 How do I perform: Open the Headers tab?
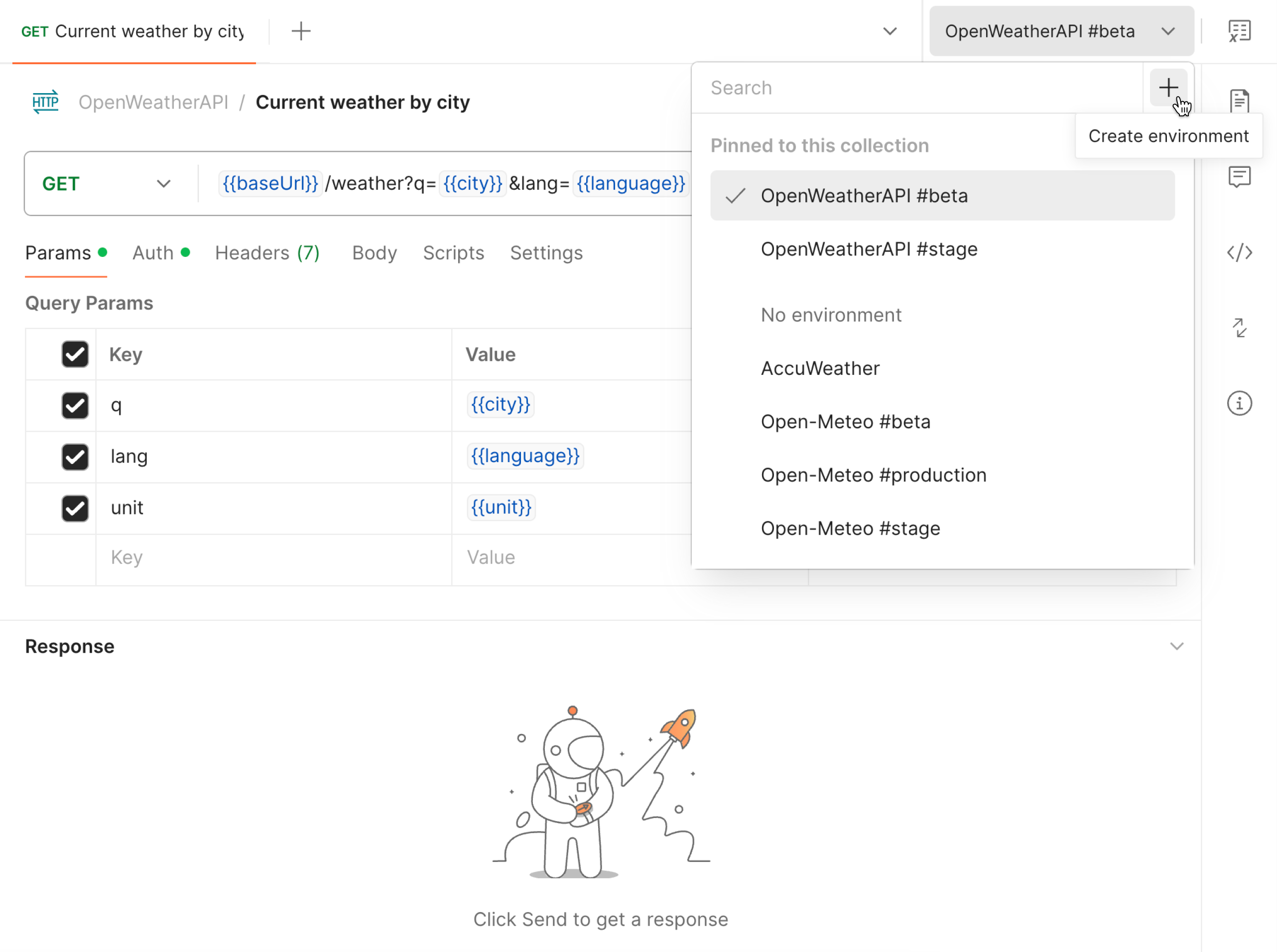[x=267, y=252]
